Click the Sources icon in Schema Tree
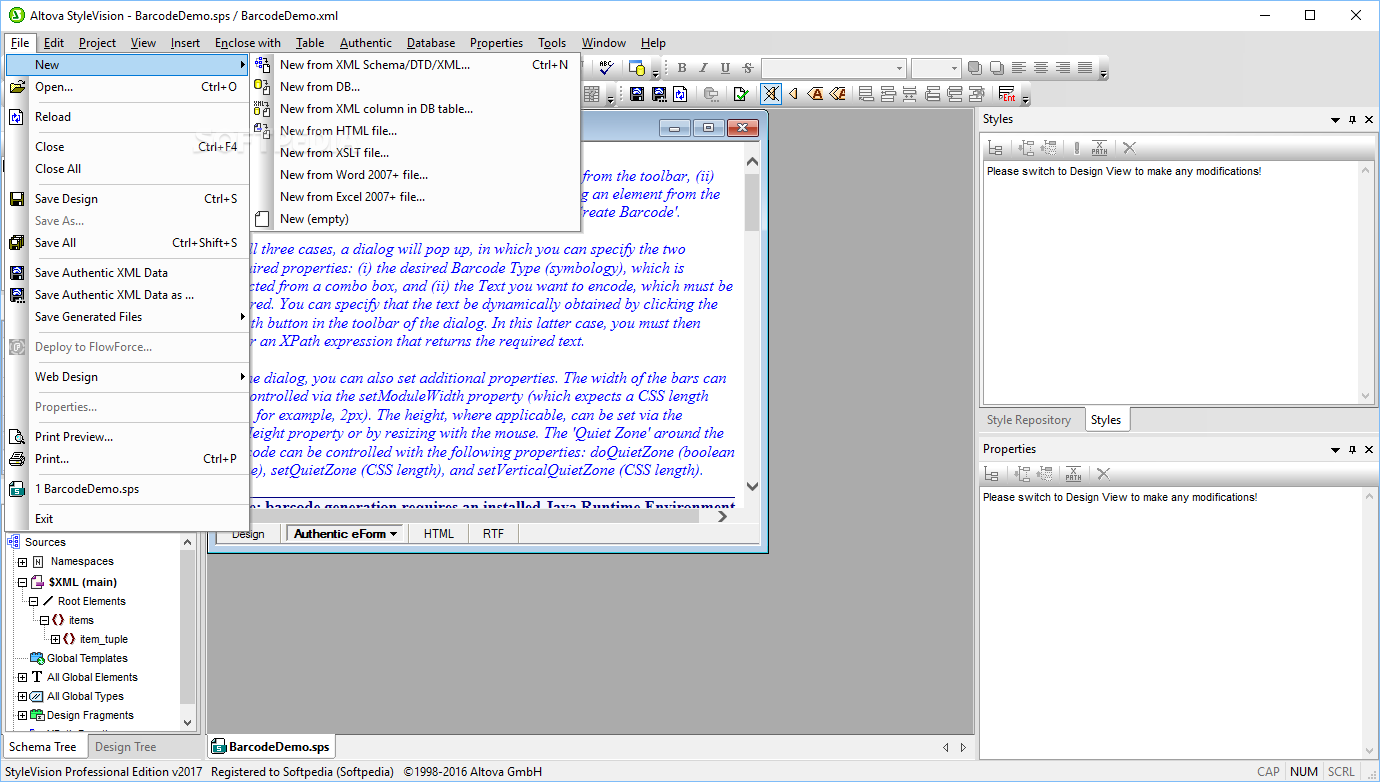Screen dimensions: 1380x782 15,542
